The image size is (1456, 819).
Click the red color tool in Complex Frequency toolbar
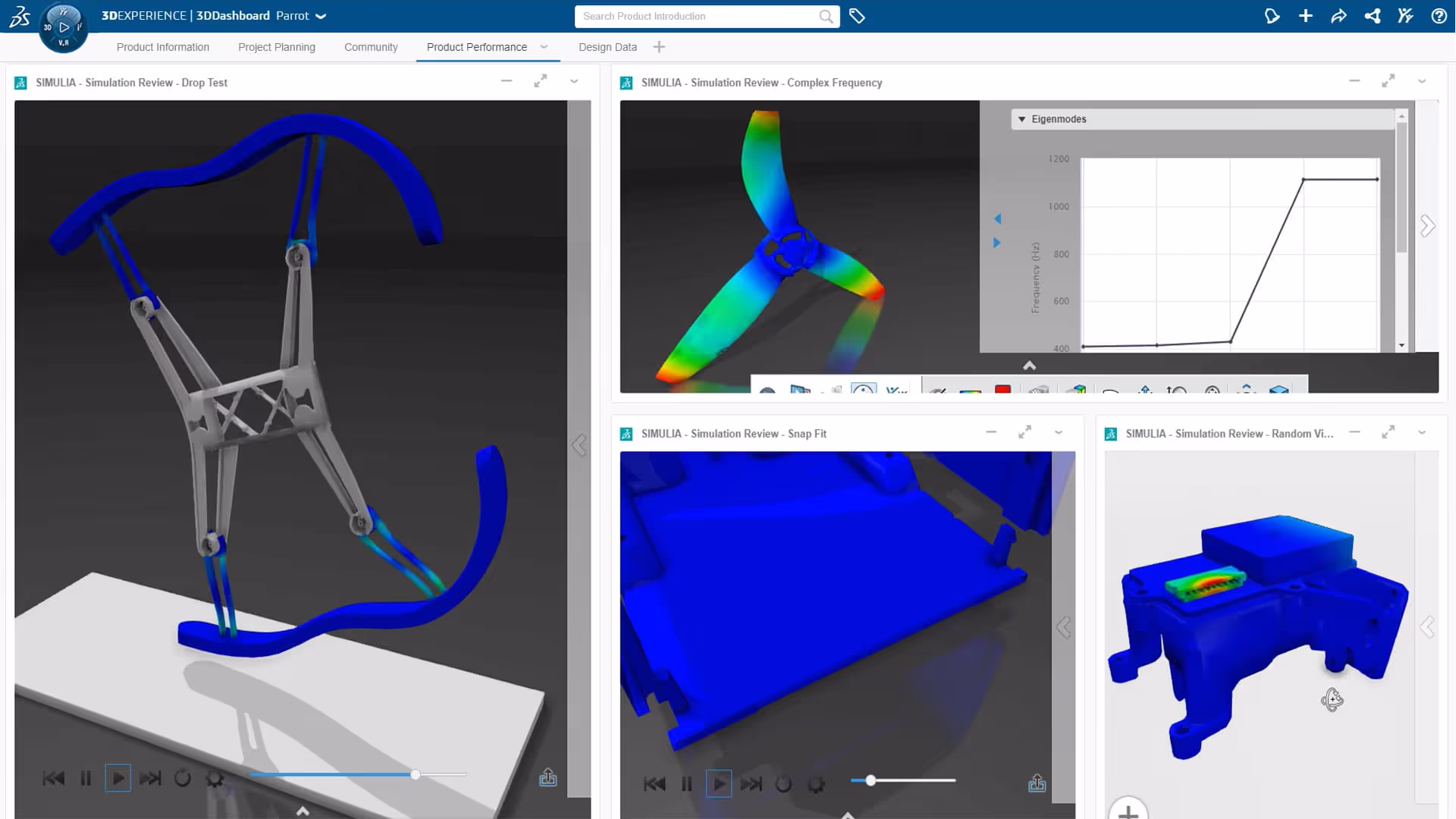coord(1003,389)
